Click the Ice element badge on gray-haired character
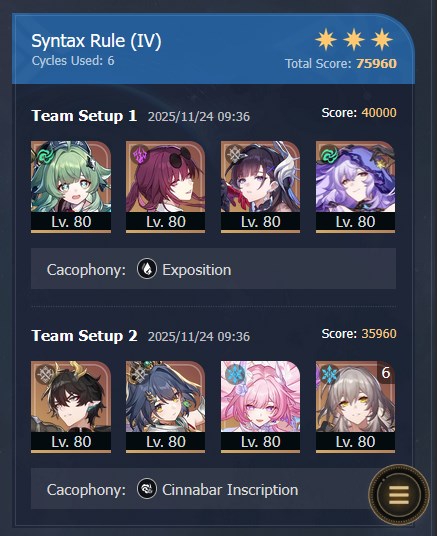The image size is (437, 536). (x=330, y=374)
